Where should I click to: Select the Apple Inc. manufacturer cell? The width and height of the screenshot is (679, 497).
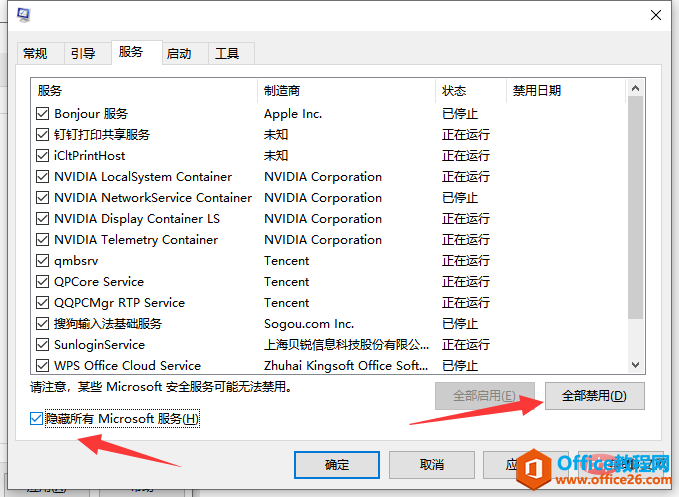tap(293, 114)
